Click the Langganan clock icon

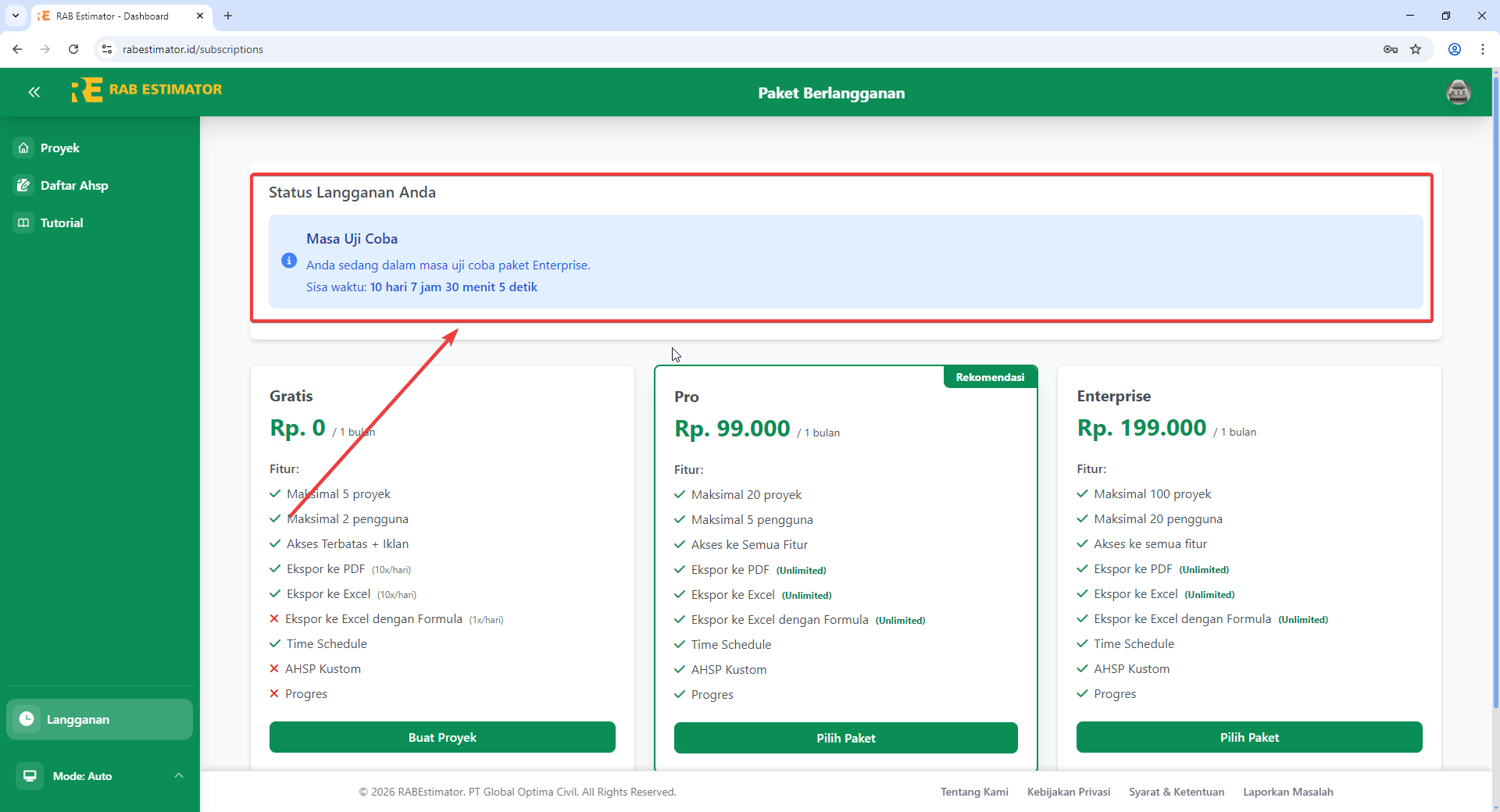[x=27, y=719]
